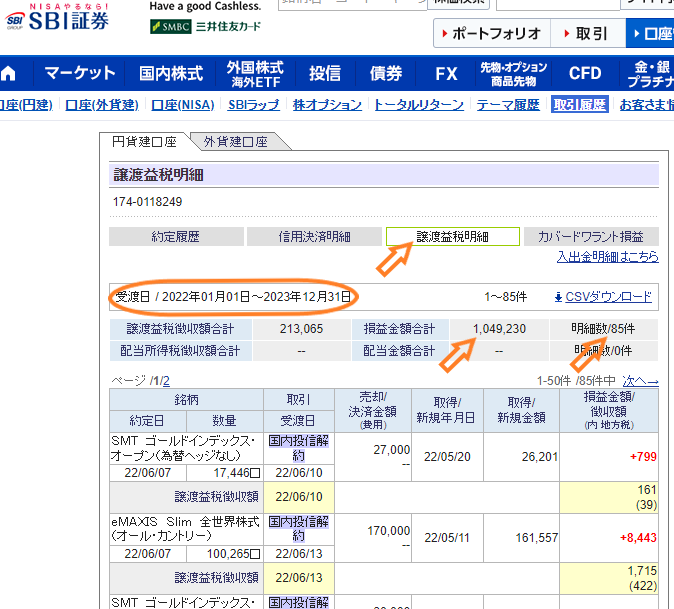Select the カバードワラント損益 tab button
674x609 pixels.
point(591,237)
